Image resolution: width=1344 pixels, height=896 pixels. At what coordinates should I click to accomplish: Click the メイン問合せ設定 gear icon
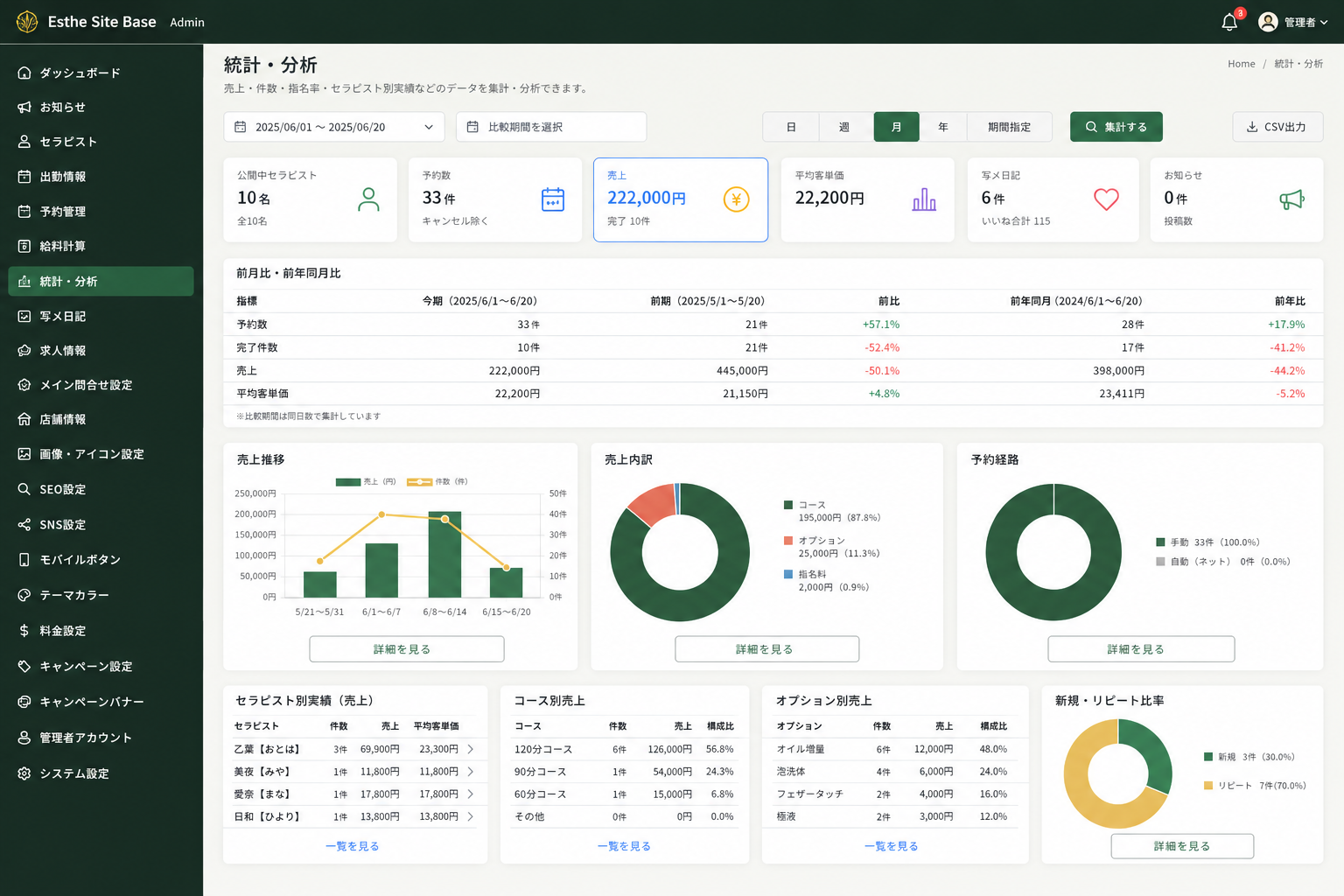point(24,384)
